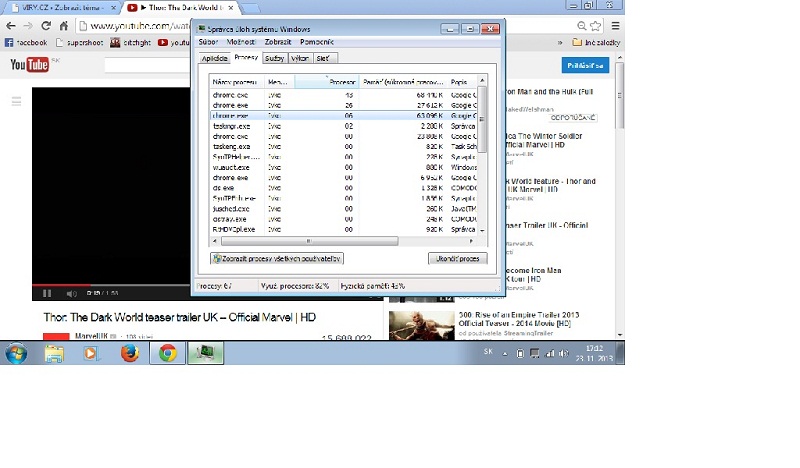
Task: Select the jusched.exe process row
Action: tap(343, 209)
